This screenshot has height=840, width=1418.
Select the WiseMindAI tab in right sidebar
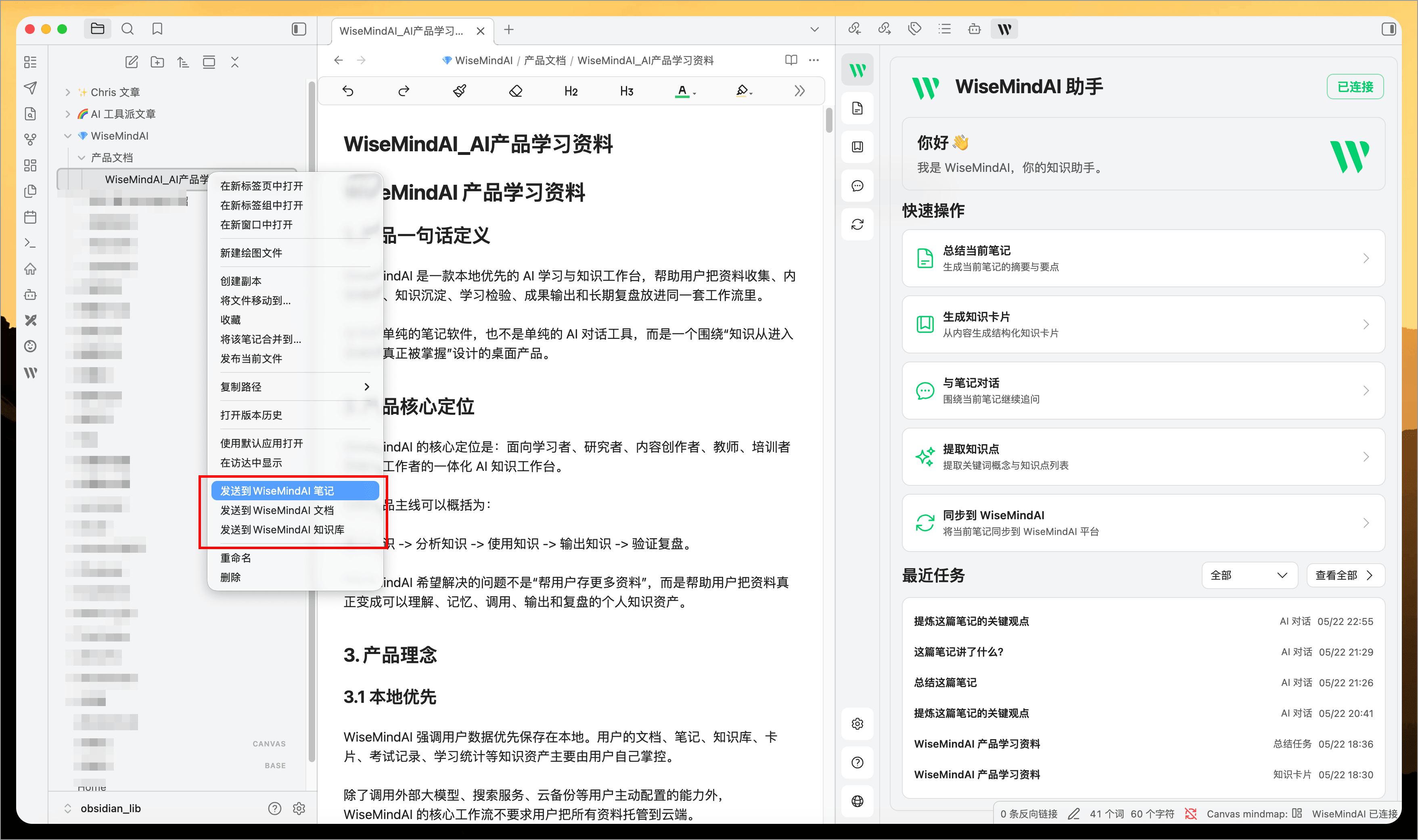tap(1004, 29)
